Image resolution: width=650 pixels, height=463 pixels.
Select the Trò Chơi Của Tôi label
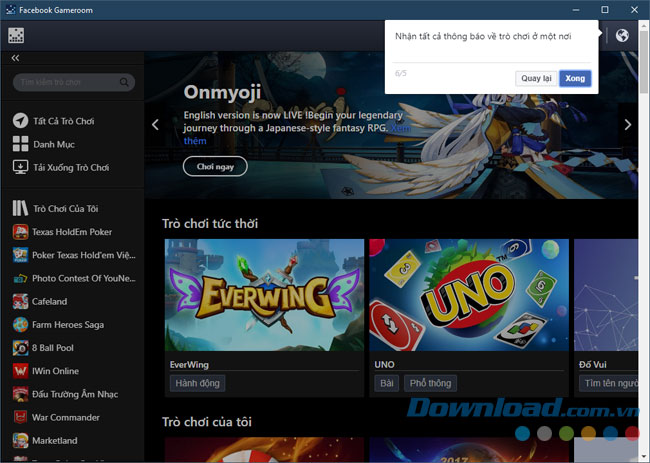[x=66, y=208]
